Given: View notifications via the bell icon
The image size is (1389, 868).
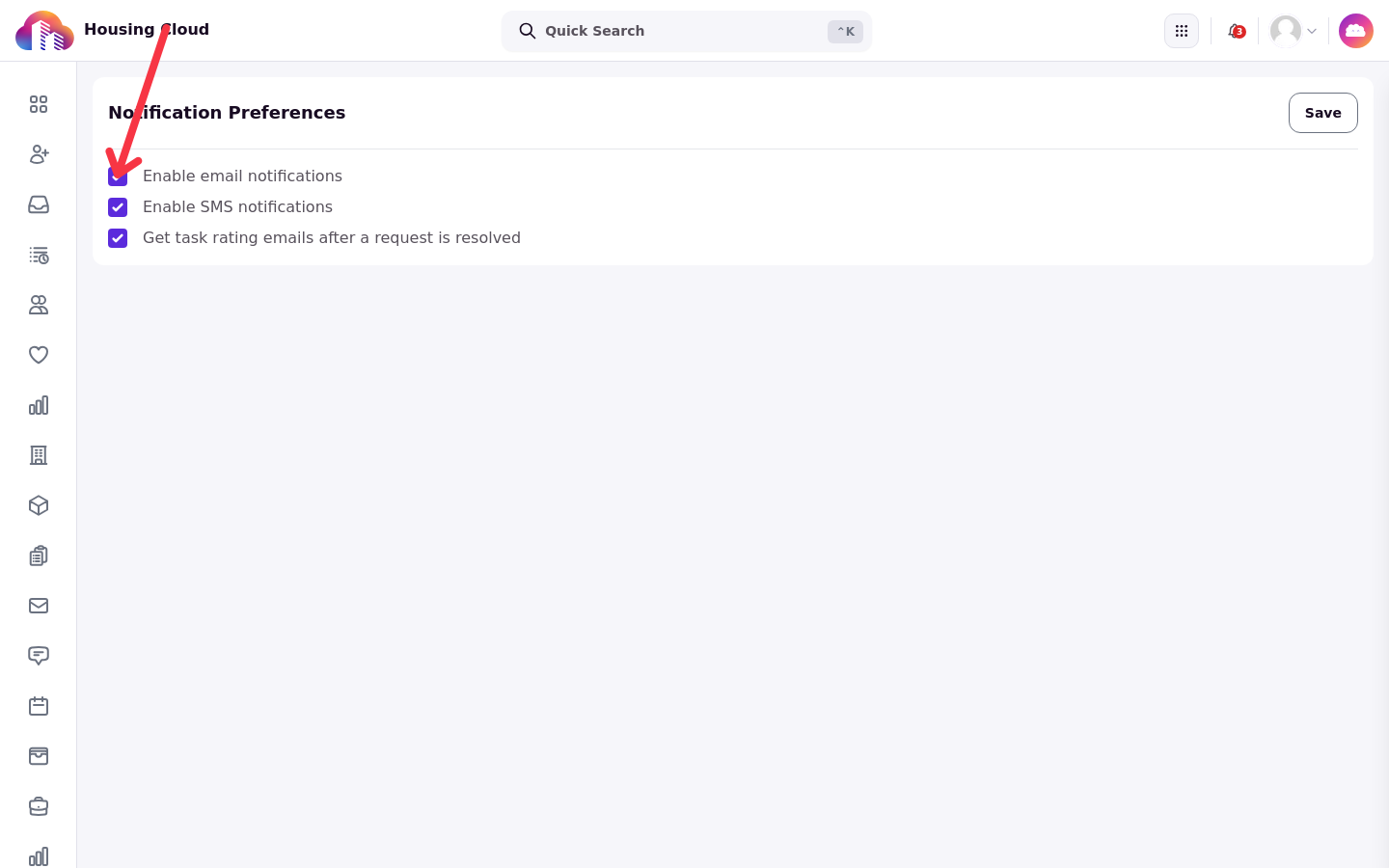Looking at the screenshot, I should pos(1235,31).
